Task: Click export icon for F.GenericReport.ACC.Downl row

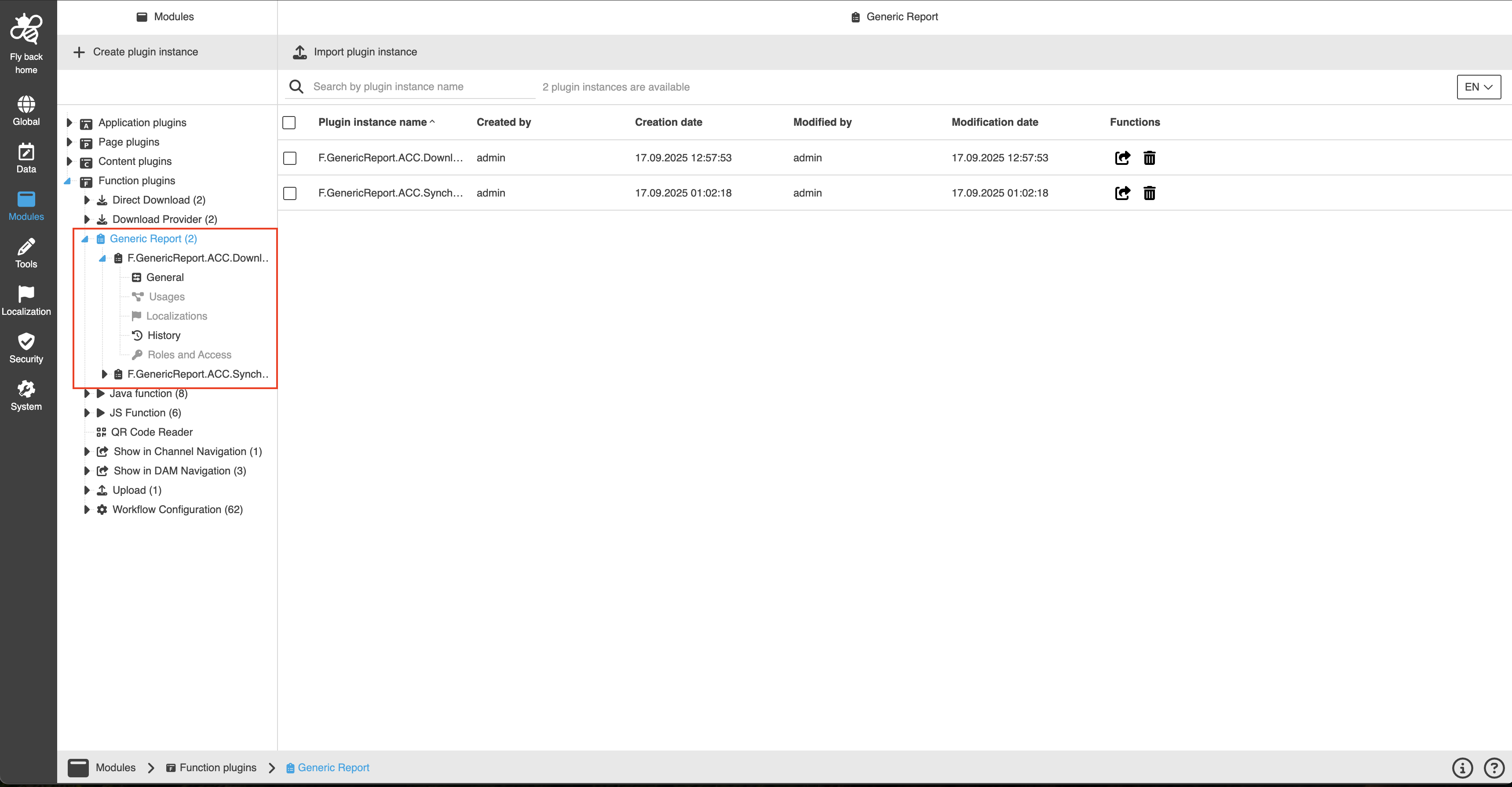Action: [x=1122, y=158]
